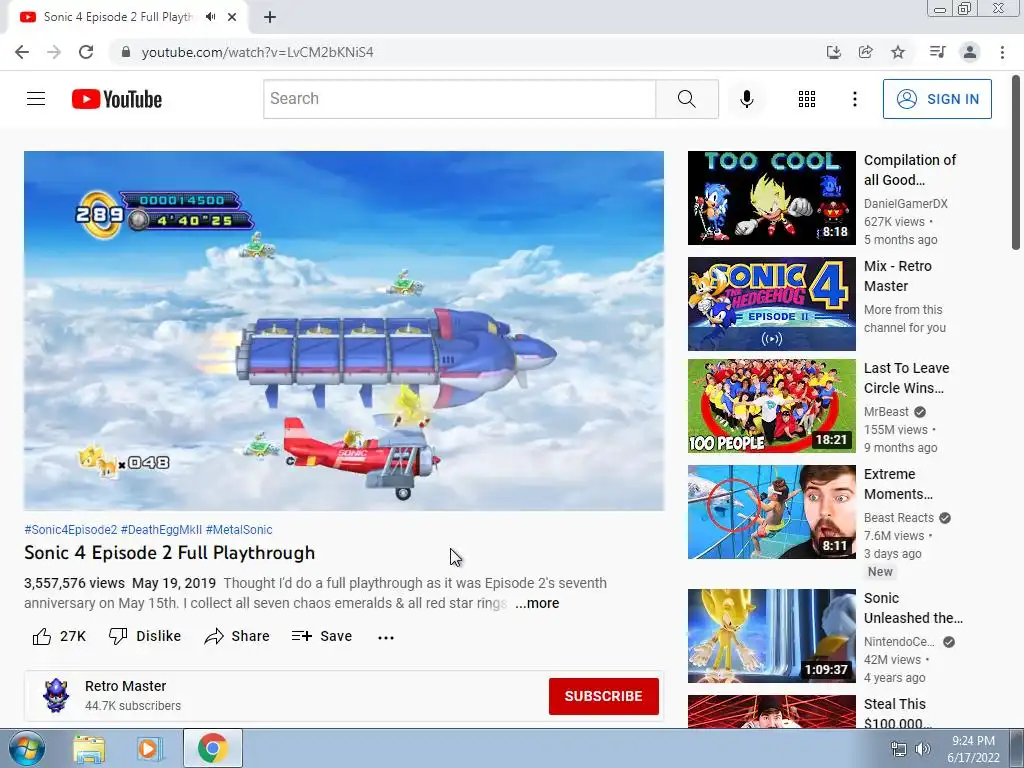The image size is (1024, 768).
Task: Open the Mix - Retro Master playlist thumbnail
Action: [771, 304]
